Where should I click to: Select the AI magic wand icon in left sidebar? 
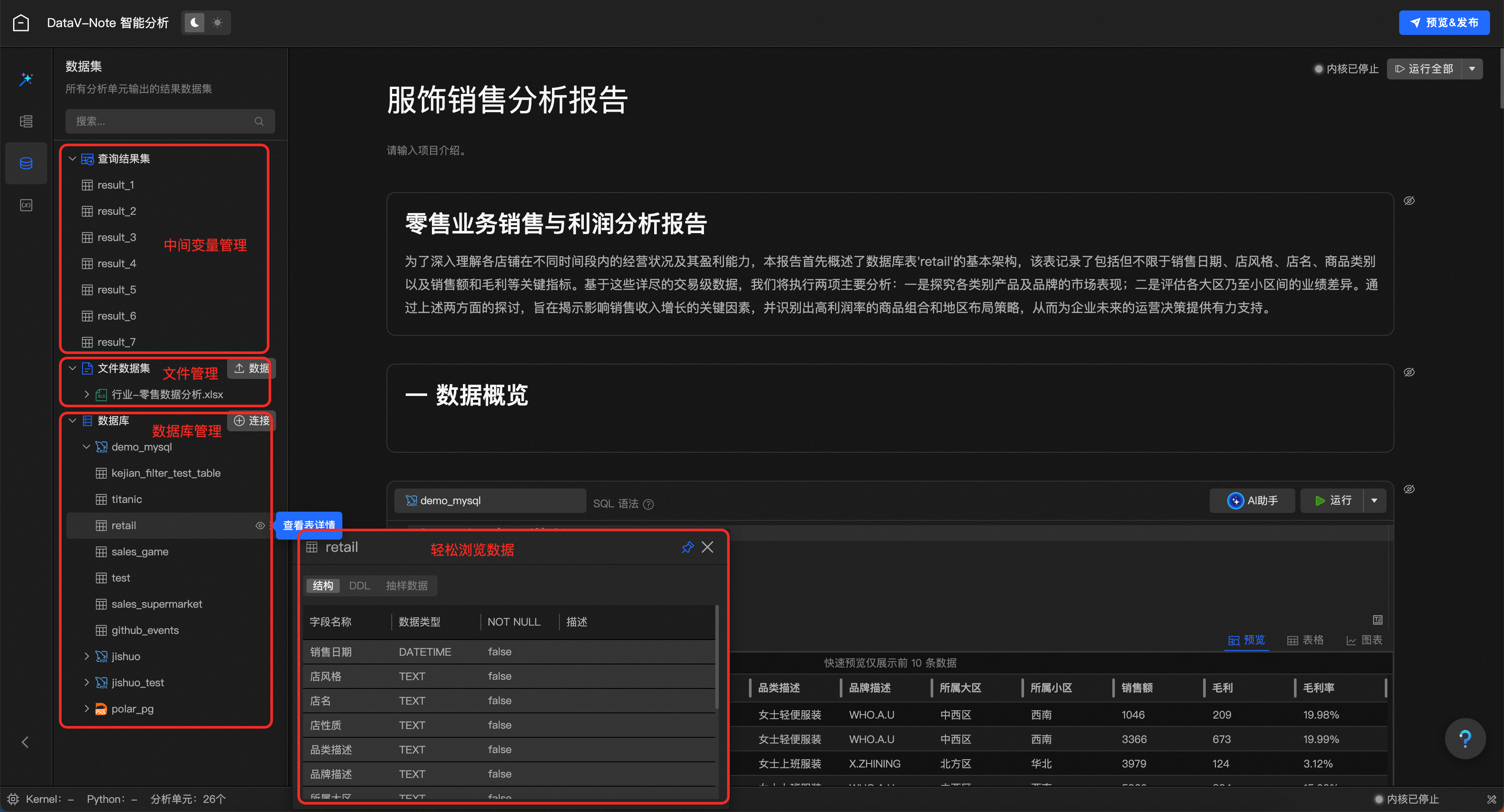pos(26,79)
